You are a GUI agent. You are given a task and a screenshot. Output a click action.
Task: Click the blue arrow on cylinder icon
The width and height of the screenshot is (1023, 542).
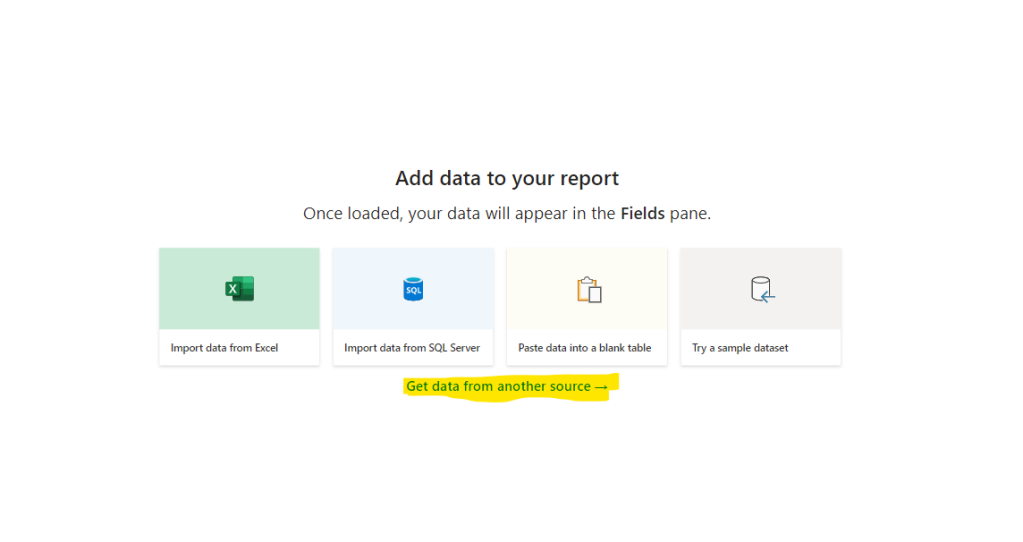tap(769, 297)
